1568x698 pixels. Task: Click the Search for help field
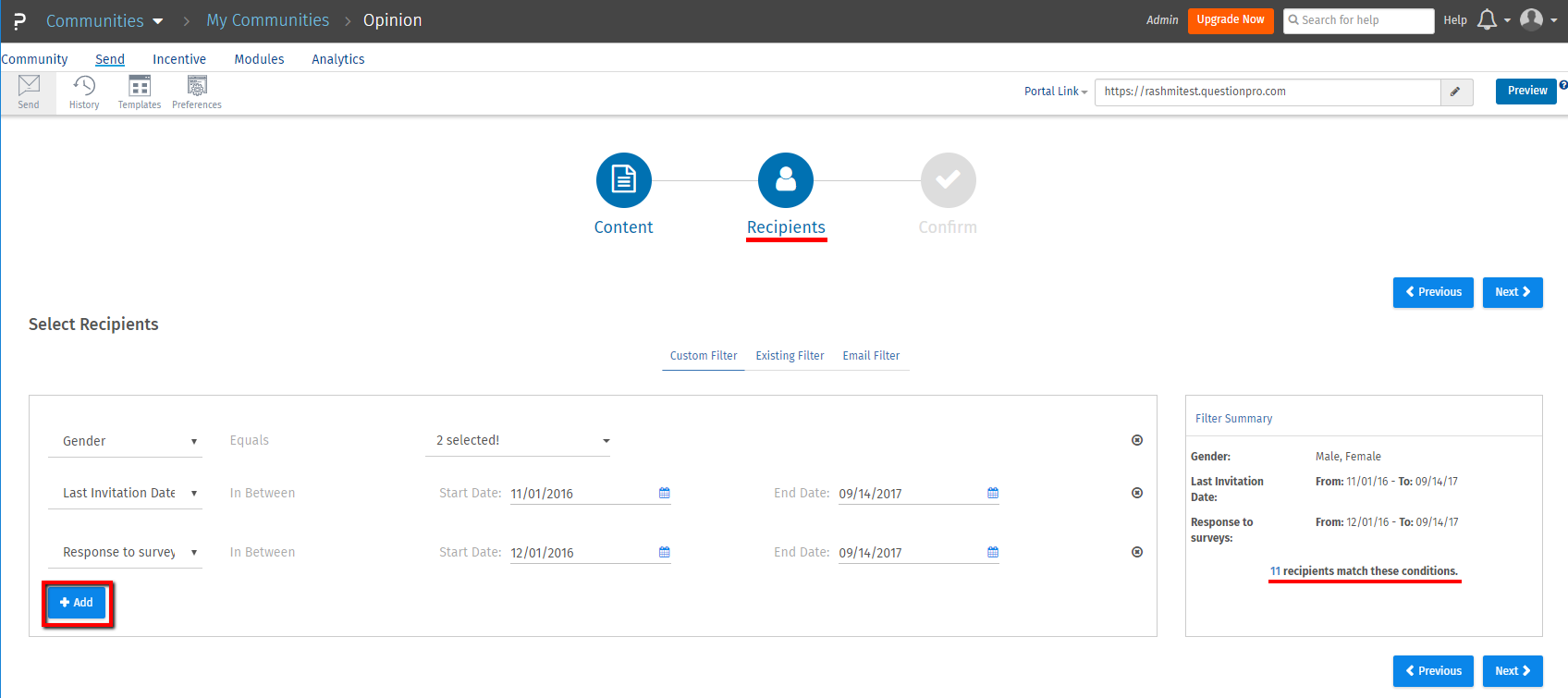point(1359,20)
